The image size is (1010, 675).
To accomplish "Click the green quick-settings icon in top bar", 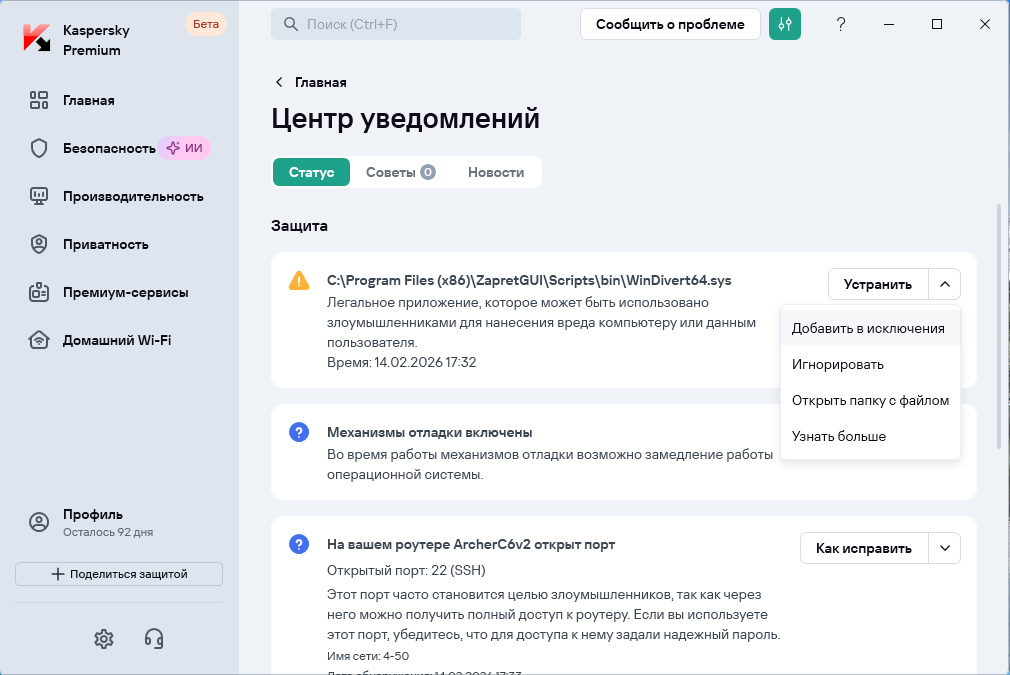I will click(x=785, y=23).
